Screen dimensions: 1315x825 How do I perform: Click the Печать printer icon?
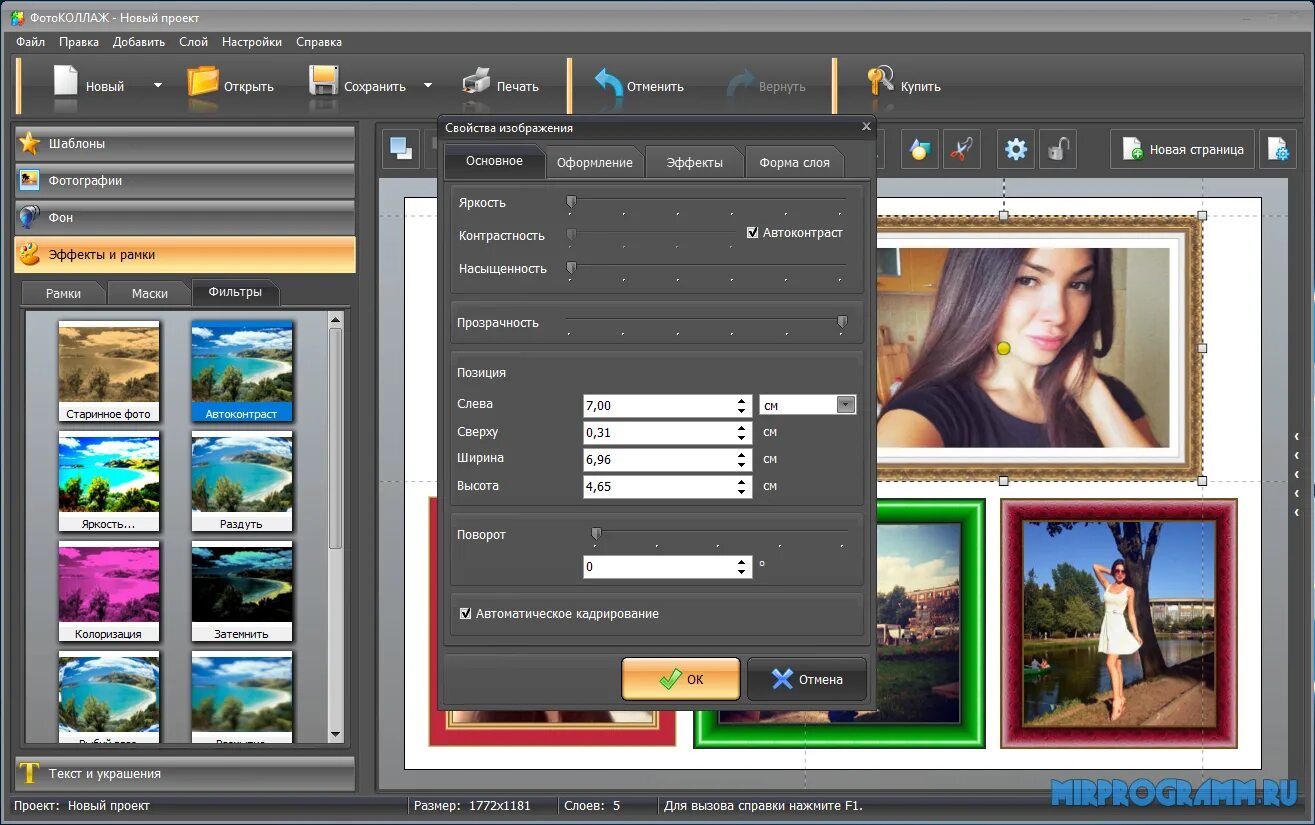click(x=476, y=82)
